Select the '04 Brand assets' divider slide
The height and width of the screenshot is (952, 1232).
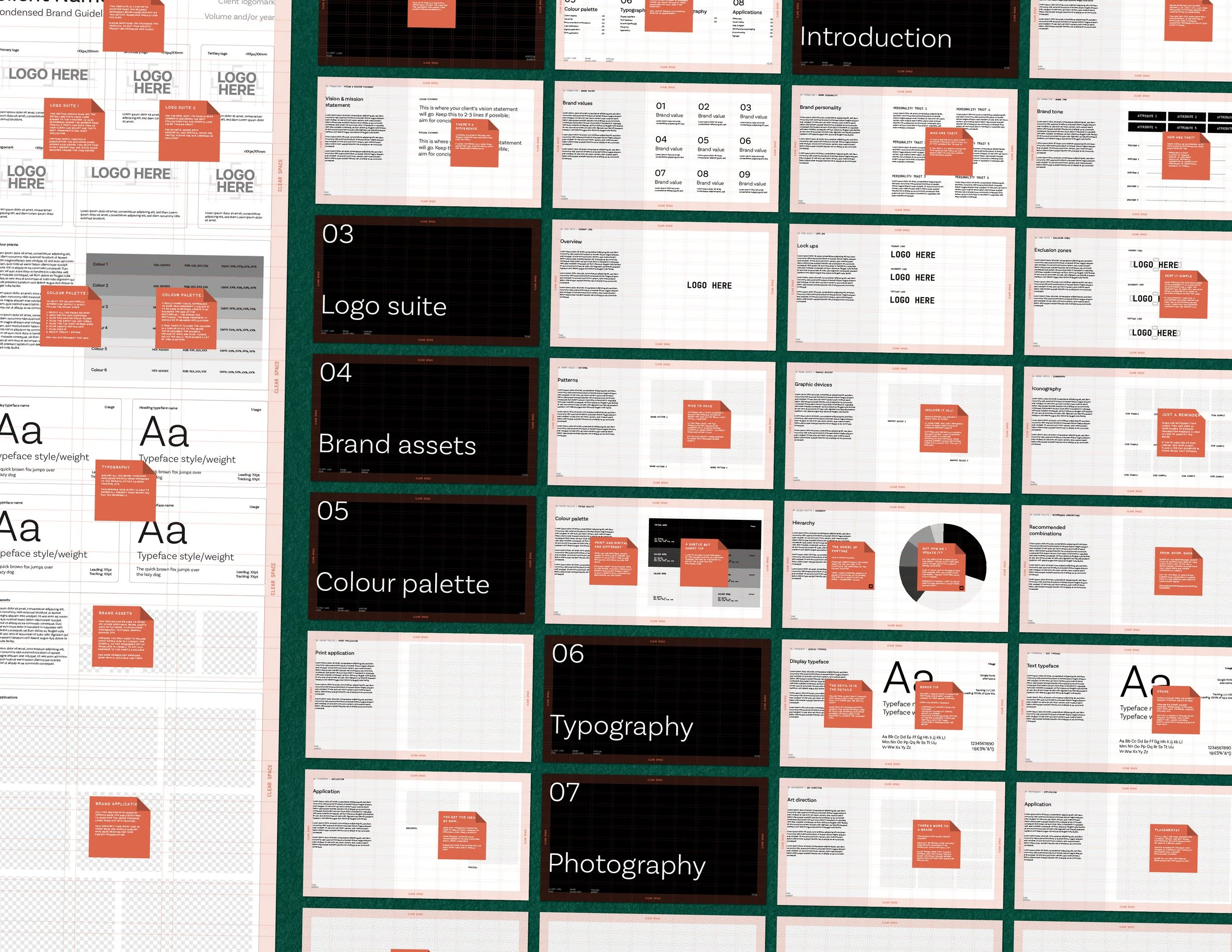[x=424, y=419]
